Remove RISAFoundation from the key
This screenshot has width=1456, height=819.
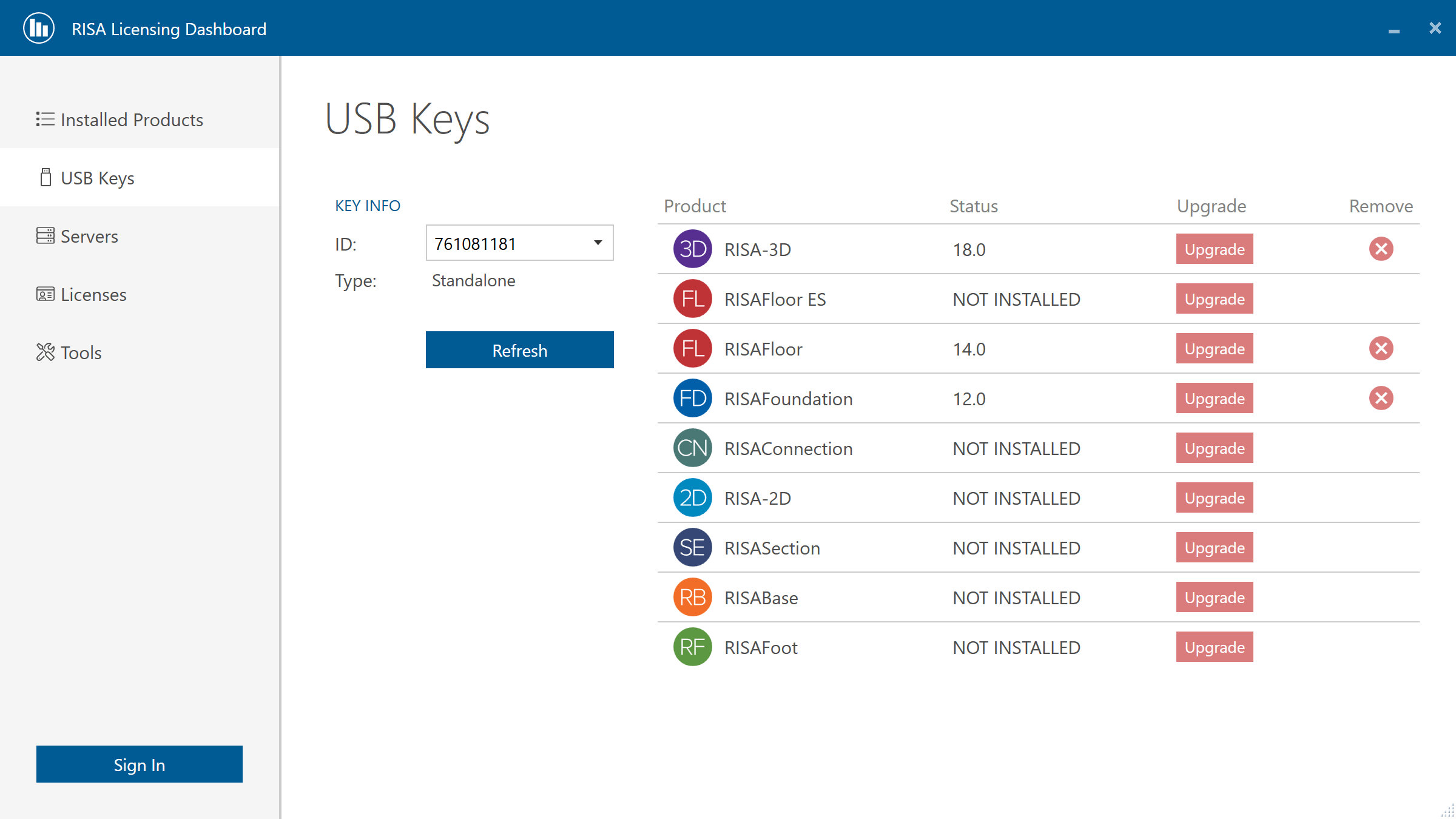point(1381,398)
